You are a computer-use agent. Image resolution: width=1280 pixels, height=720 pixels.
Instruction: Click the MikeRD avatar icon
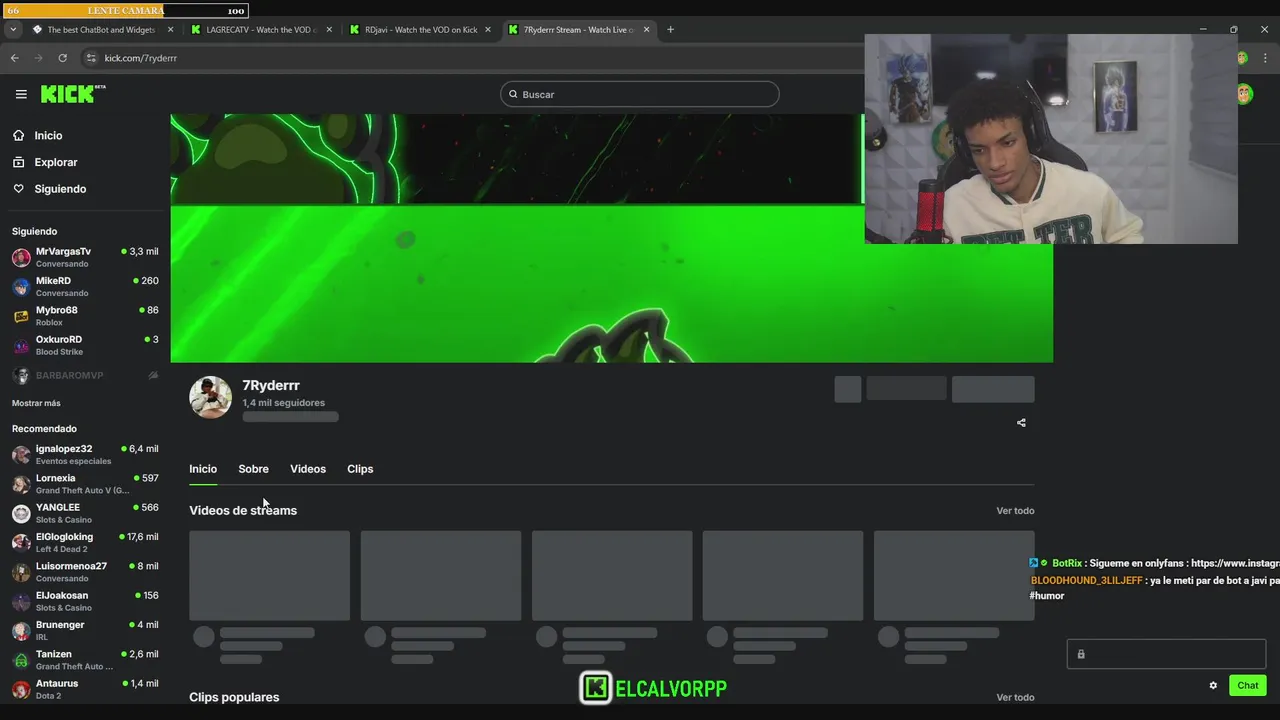21,287
